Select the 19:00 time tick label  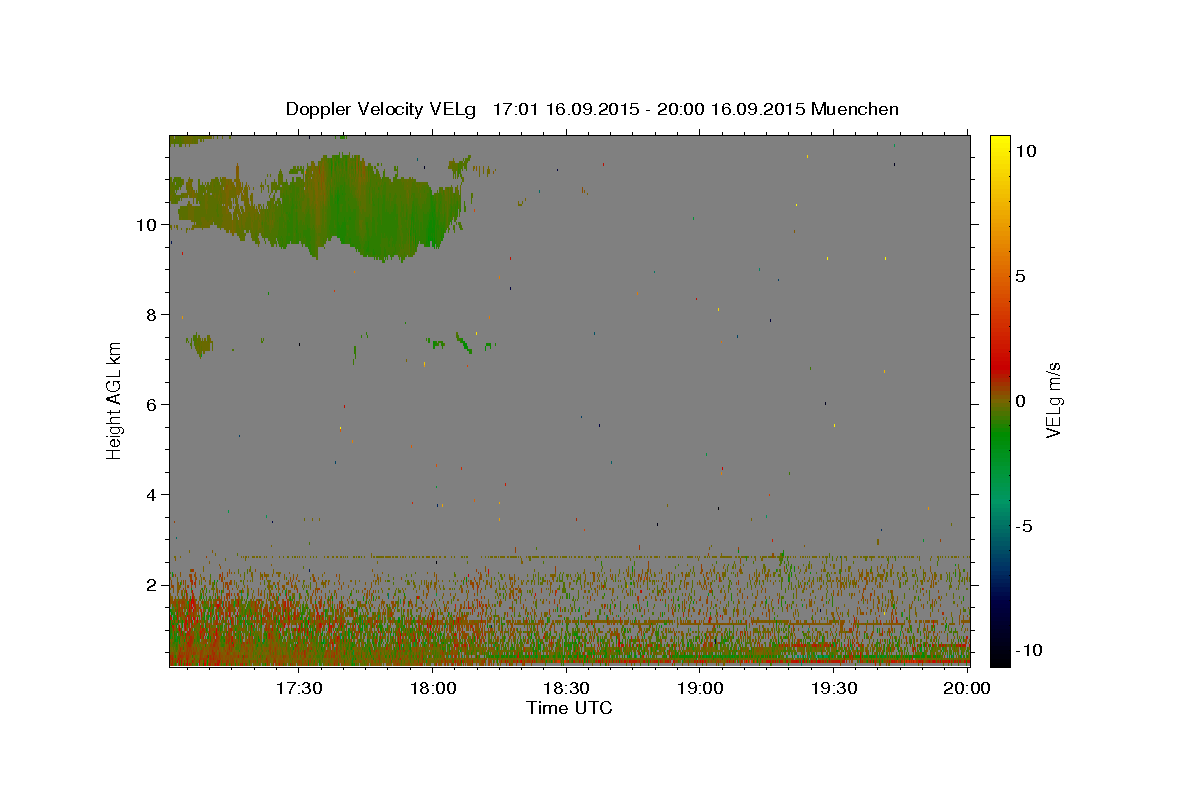[x=700, y=688]
